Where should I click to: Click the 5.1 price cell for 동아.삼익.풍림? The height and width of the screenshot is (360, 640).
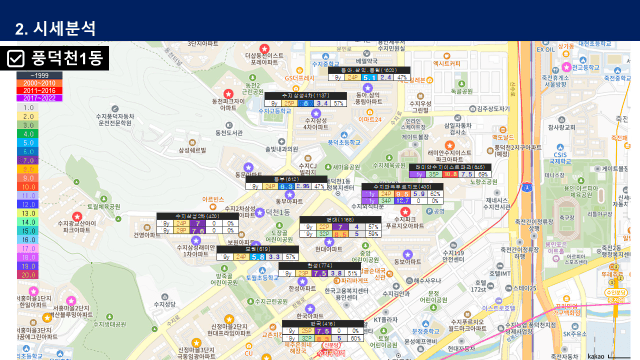click(x=369, y=77)
